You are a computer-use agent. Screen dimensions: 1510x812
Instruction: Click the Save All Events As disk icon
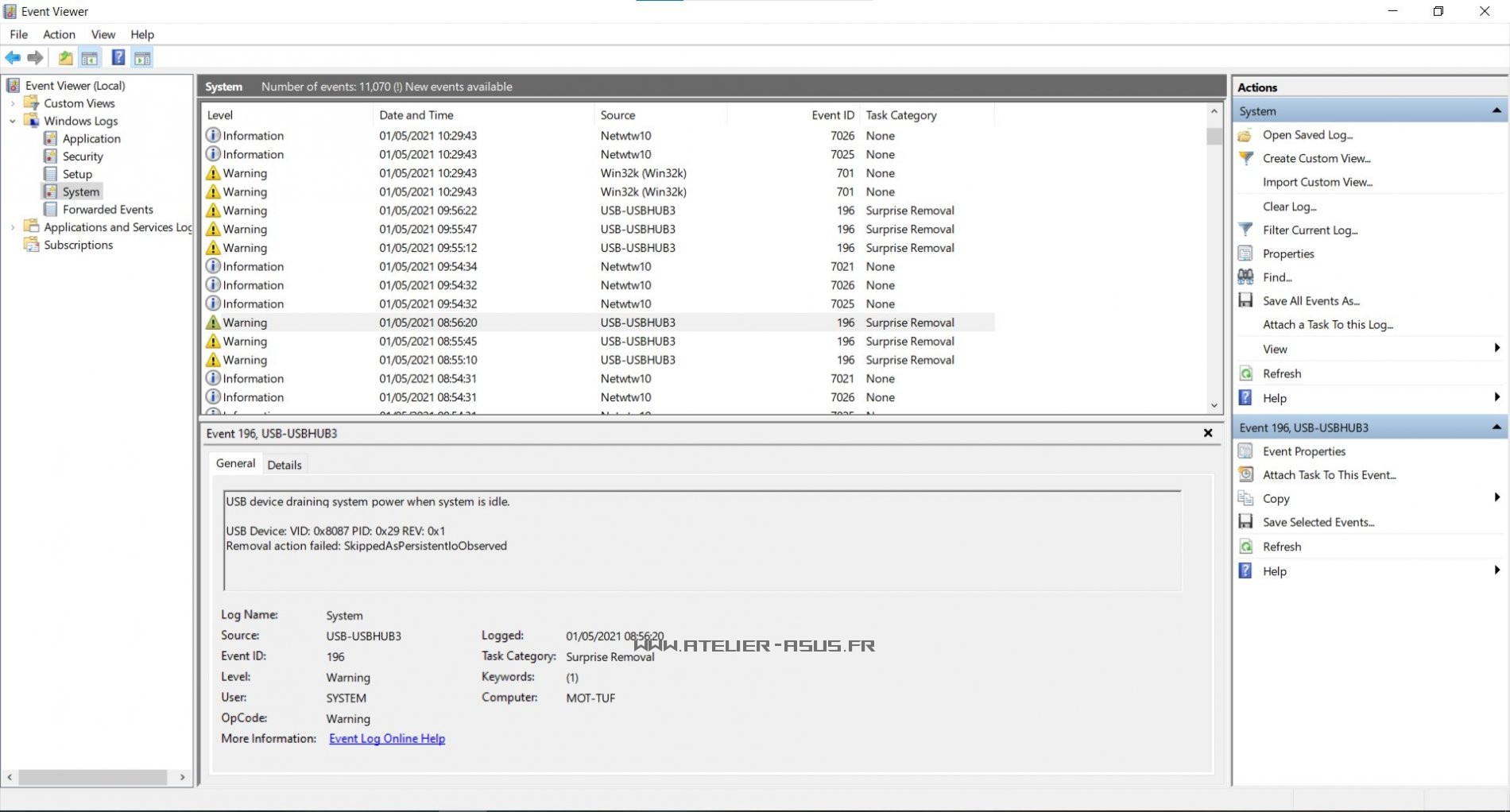click(x=1245, y=301)
